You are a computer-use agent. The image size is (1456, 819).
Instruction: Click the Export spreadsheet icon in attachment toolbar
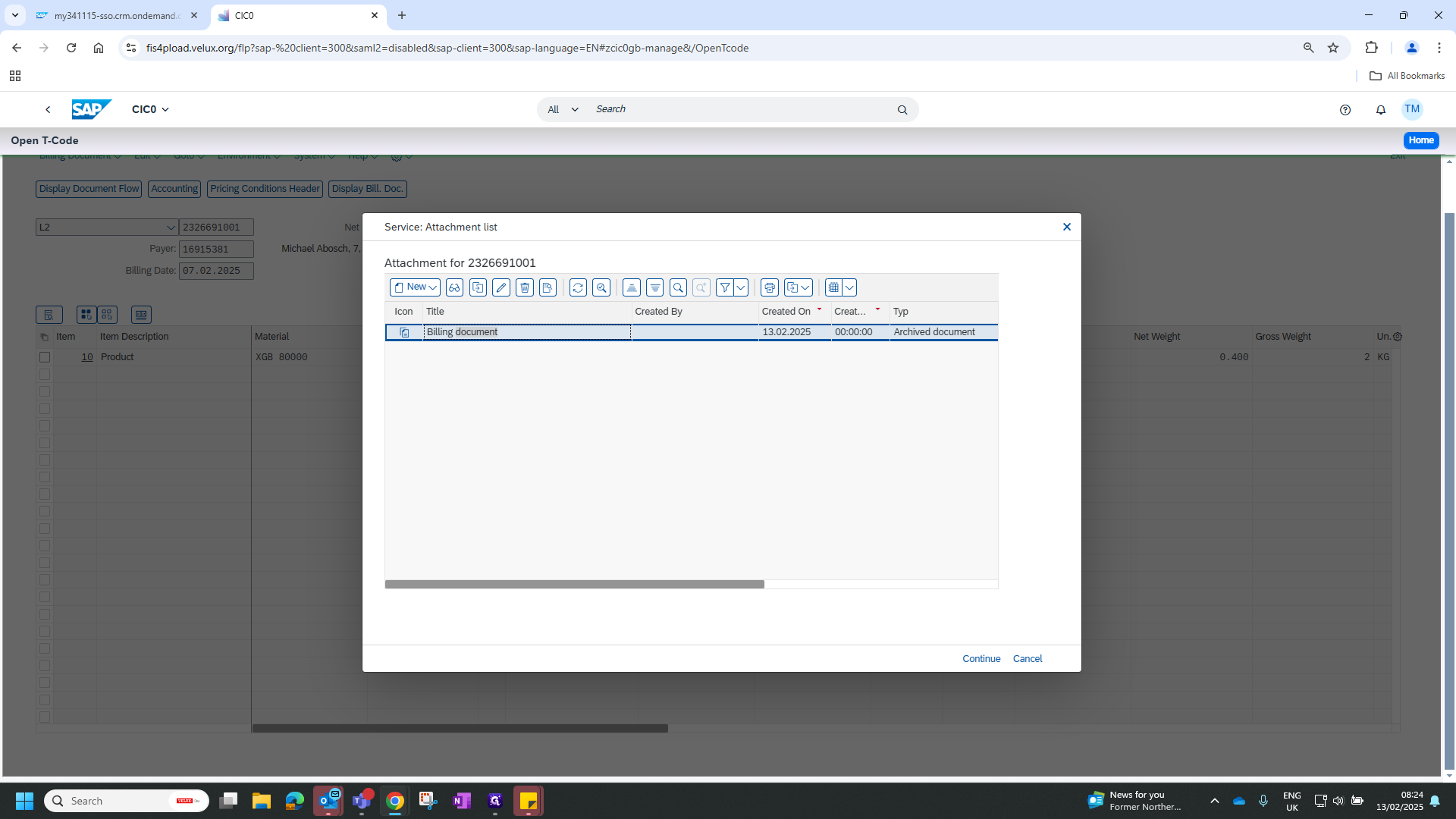point(792,287)
